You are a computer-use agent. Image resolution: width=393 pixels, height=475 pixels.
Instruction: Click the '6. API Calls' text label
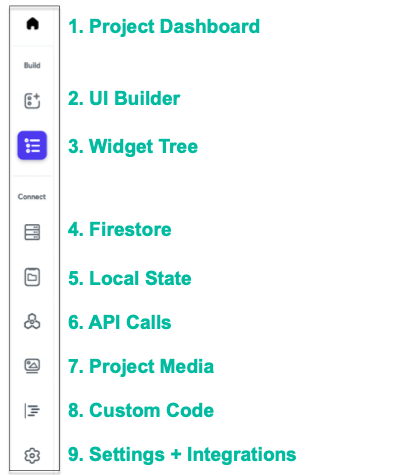(x=120, y=322)
